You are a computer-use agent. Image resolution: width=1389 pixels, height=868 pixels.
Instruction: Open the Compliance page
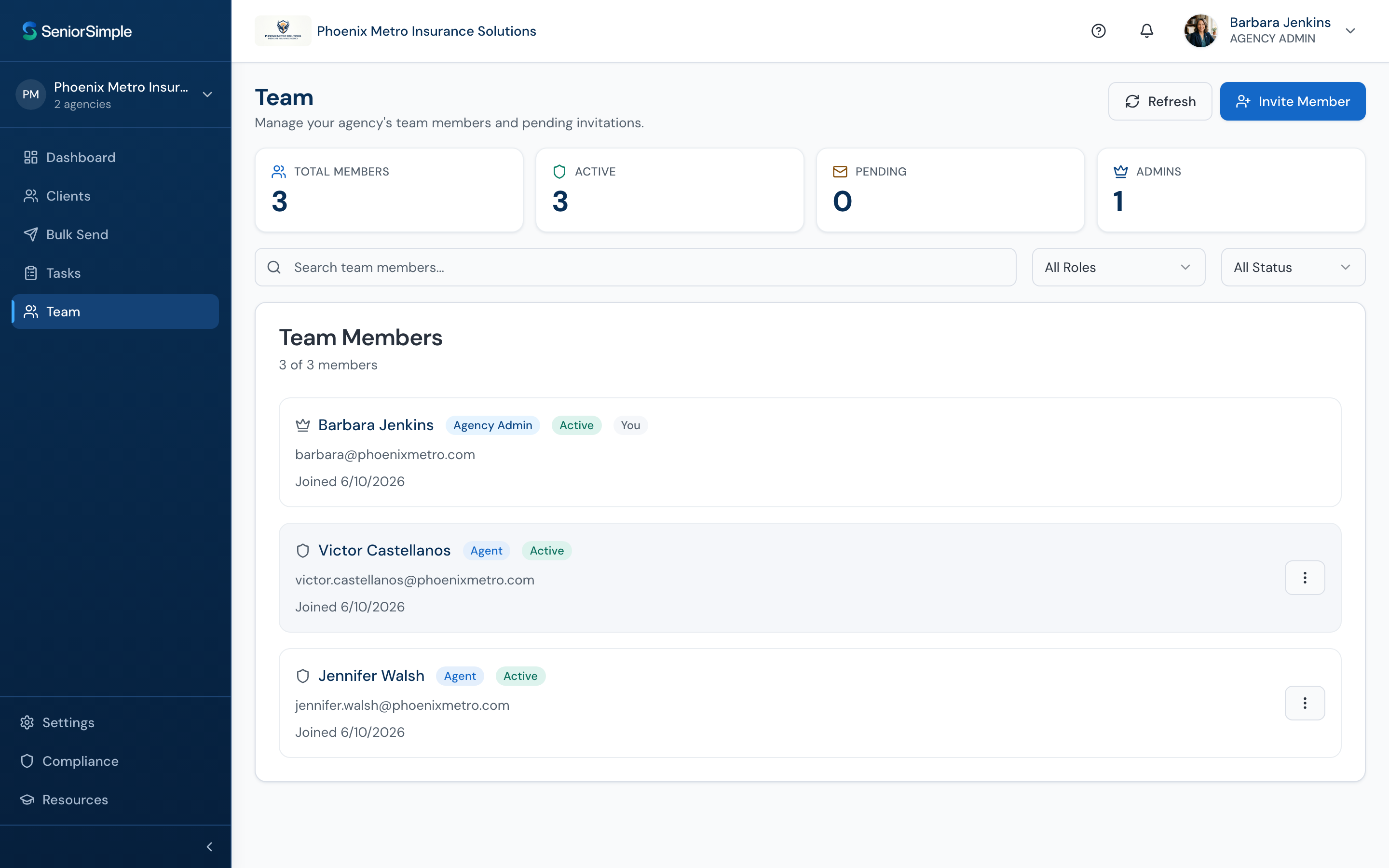115,761
